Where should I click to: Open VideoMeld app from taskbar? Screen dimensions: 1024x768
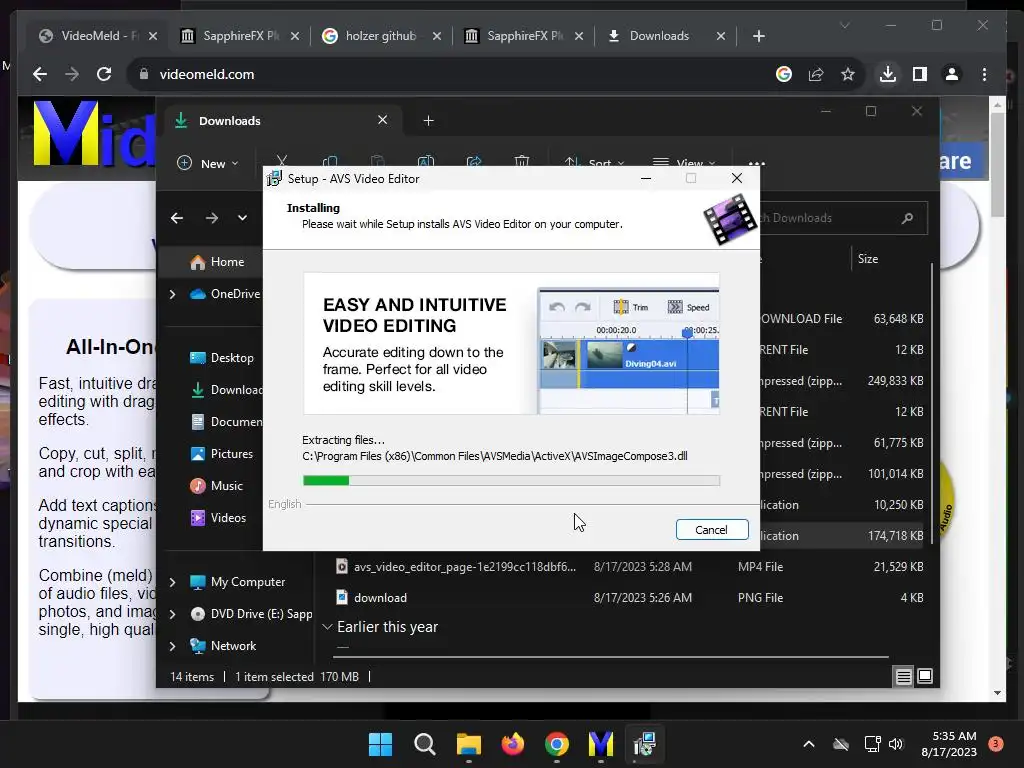point(601,744)
